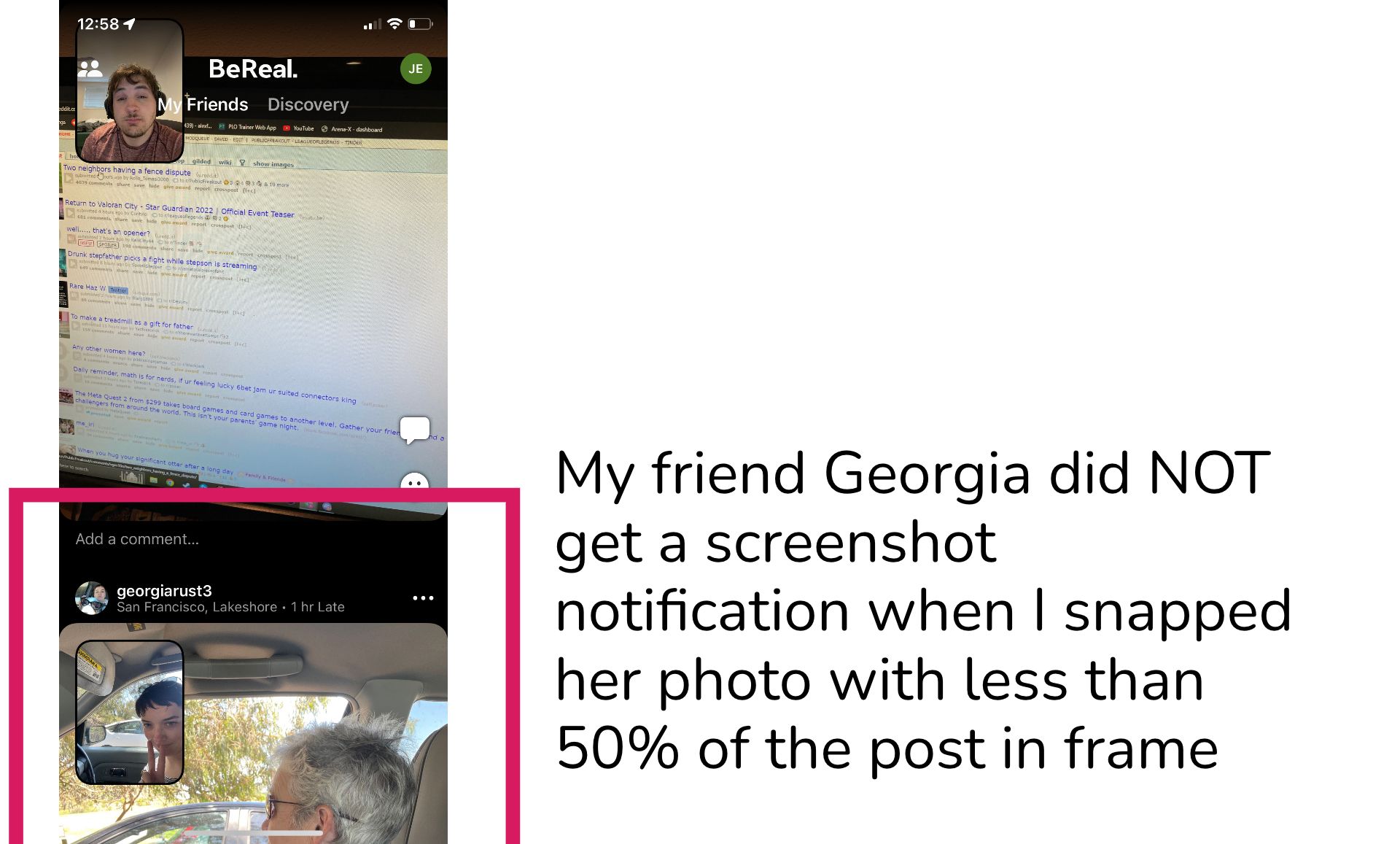Switch to the My Friends tab
This screenshot has width=1400, height=844.
[x=203, y=104]
